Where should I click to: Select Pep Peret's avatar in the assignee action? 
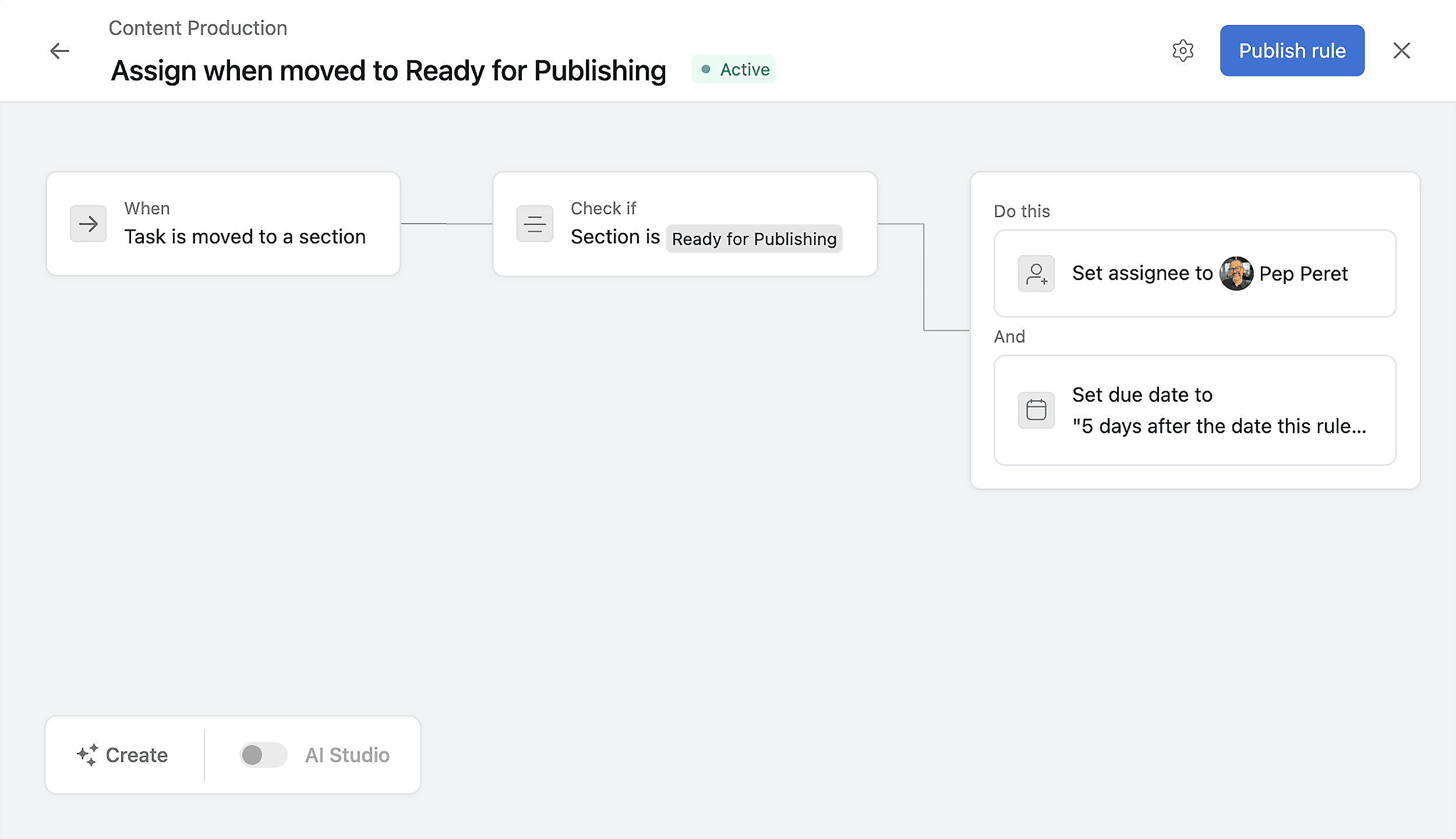pyautogui.click(x=1236, y=274)
